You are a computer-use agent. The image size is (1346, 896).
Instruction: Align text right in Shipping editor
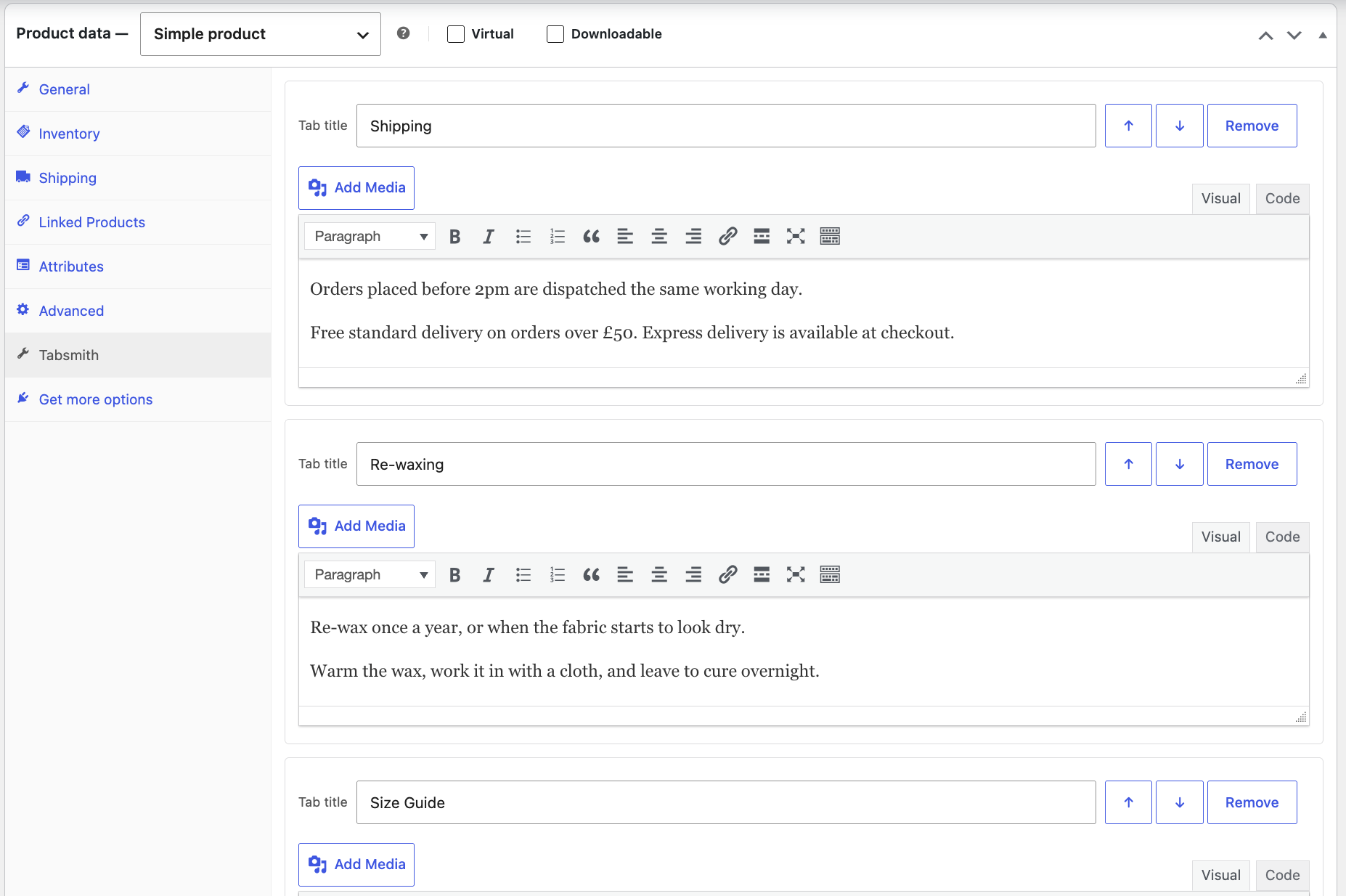tap(693, 237)
